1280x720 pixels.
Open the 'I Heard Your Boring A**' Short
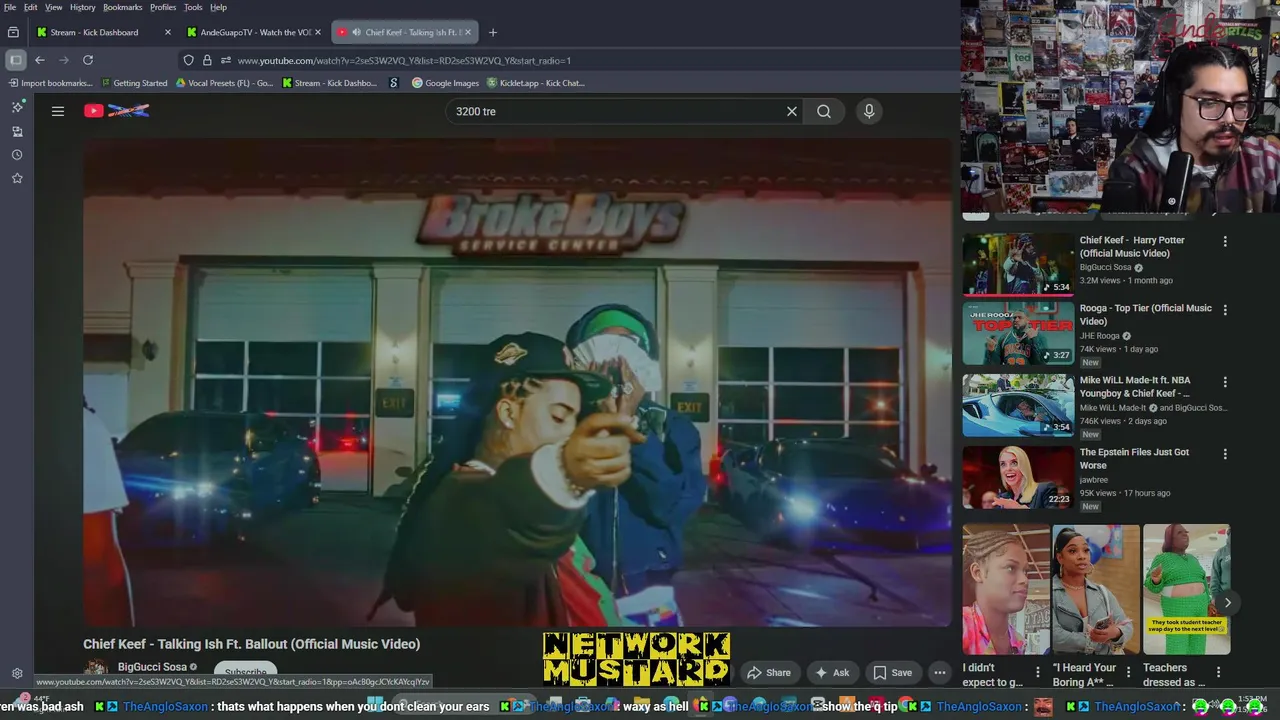pyautogui.click(x=1096, y=589)
